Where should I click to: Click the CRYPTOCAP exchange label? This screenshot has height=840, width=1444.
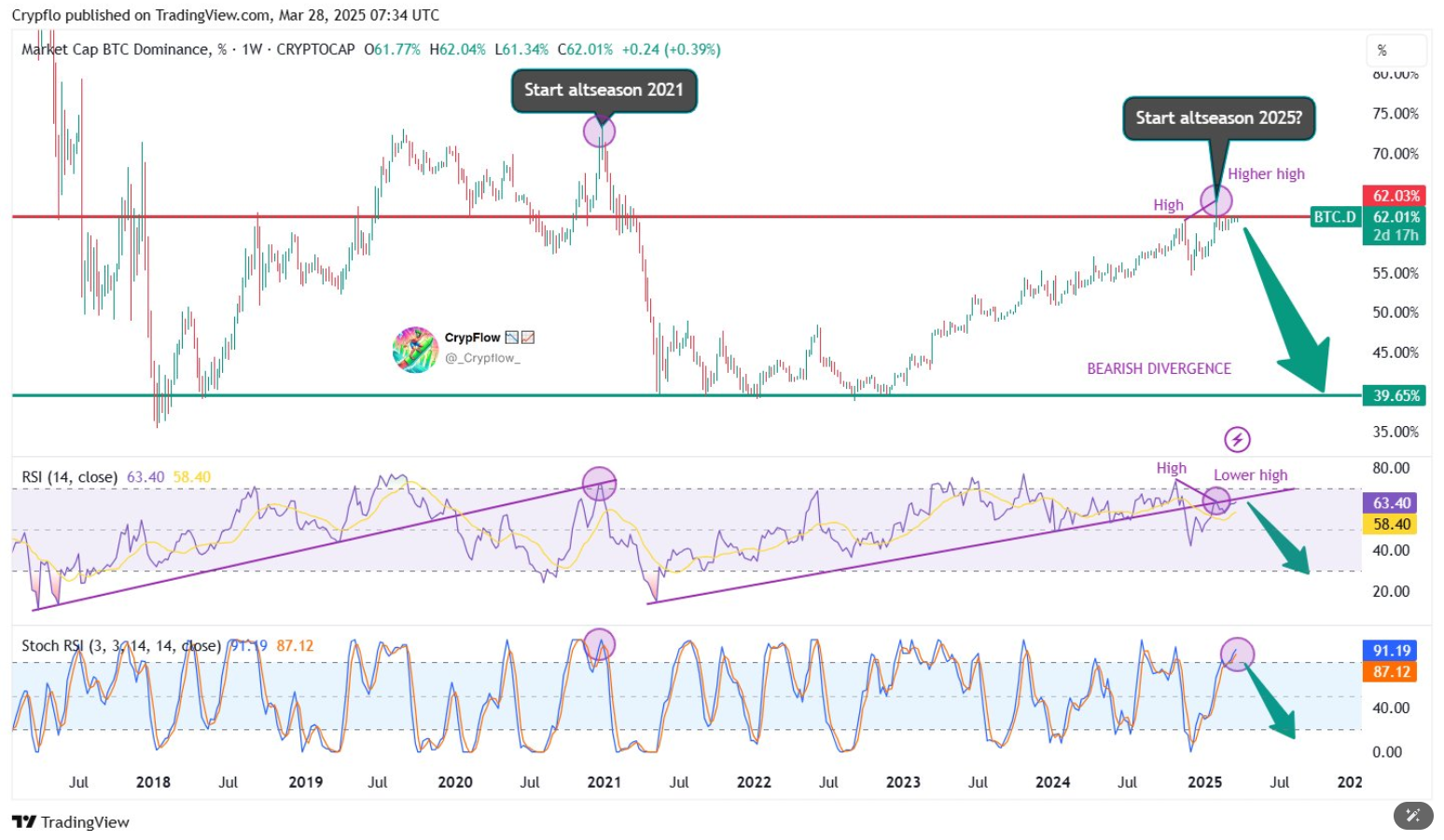(x=315, y=49)
